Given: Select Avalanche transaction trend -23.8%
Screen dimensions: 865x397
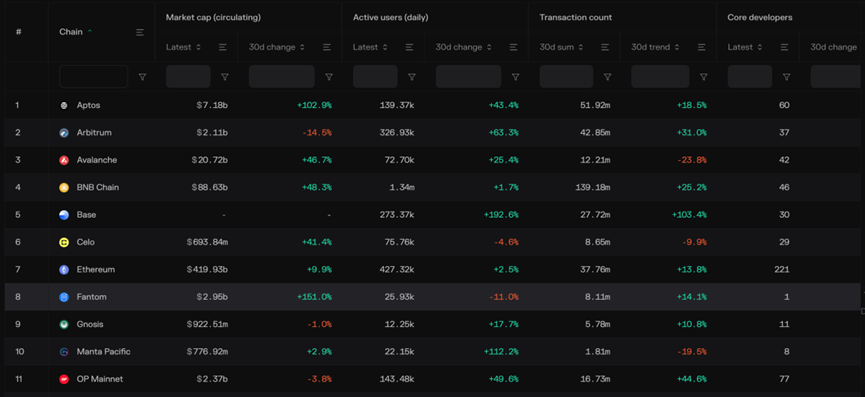Looking at the screenshot, I should coord(692,160).
